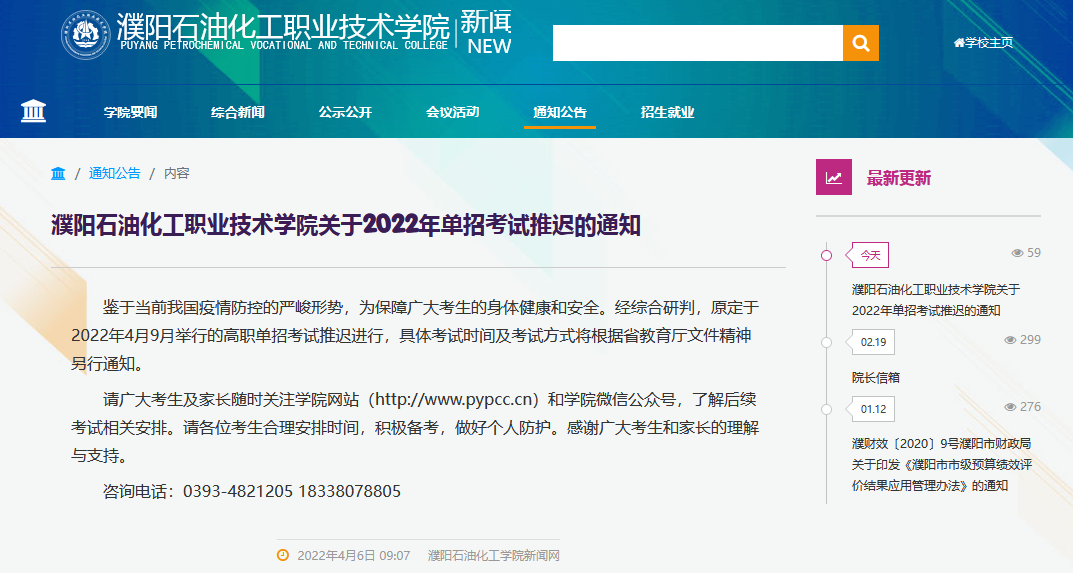Click the search text input box
The width and height of the screenshot is (1073, 573).
point(697,43)
